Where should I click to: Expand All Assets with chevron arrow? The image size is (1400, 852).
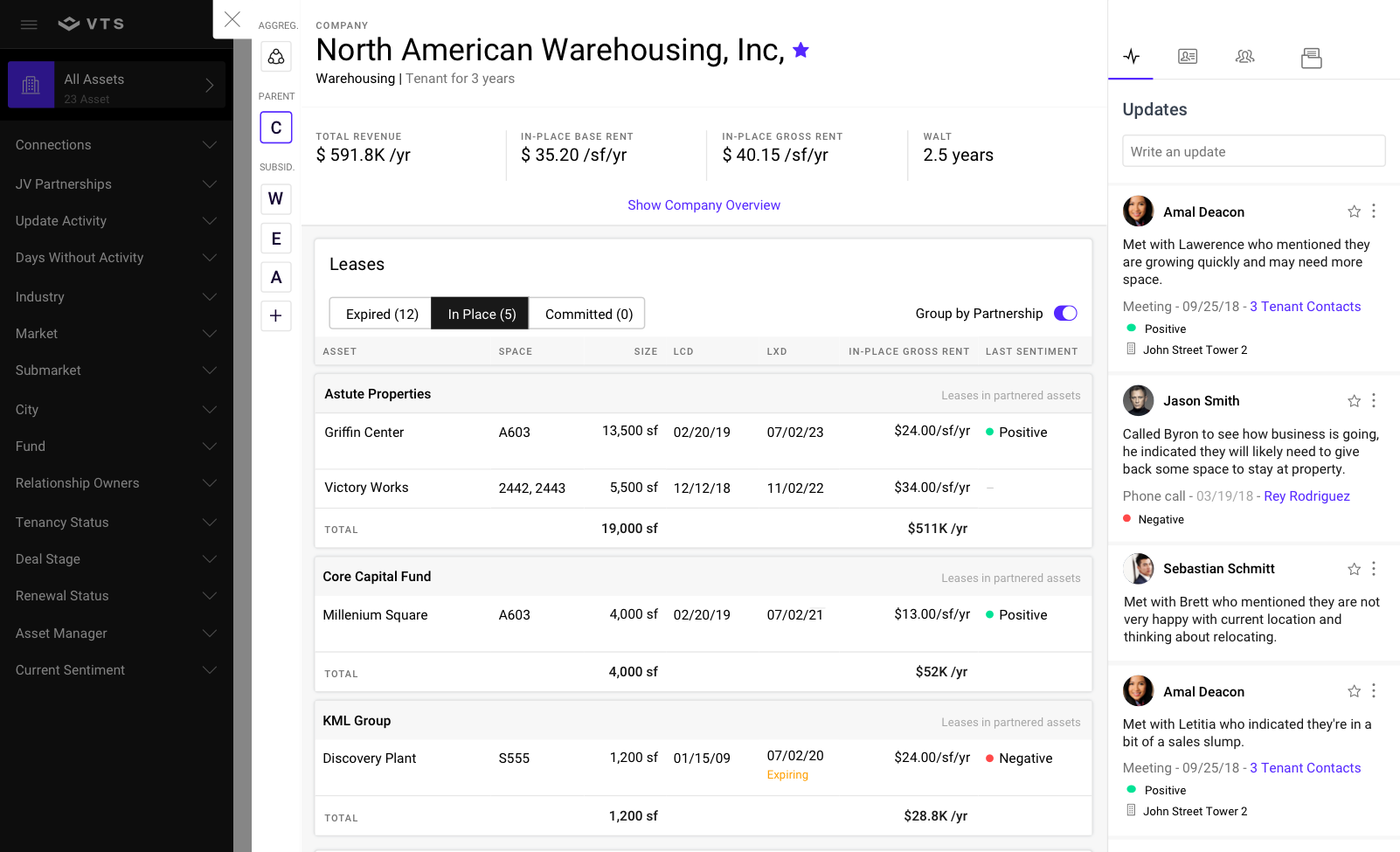[x=210, y=85]
